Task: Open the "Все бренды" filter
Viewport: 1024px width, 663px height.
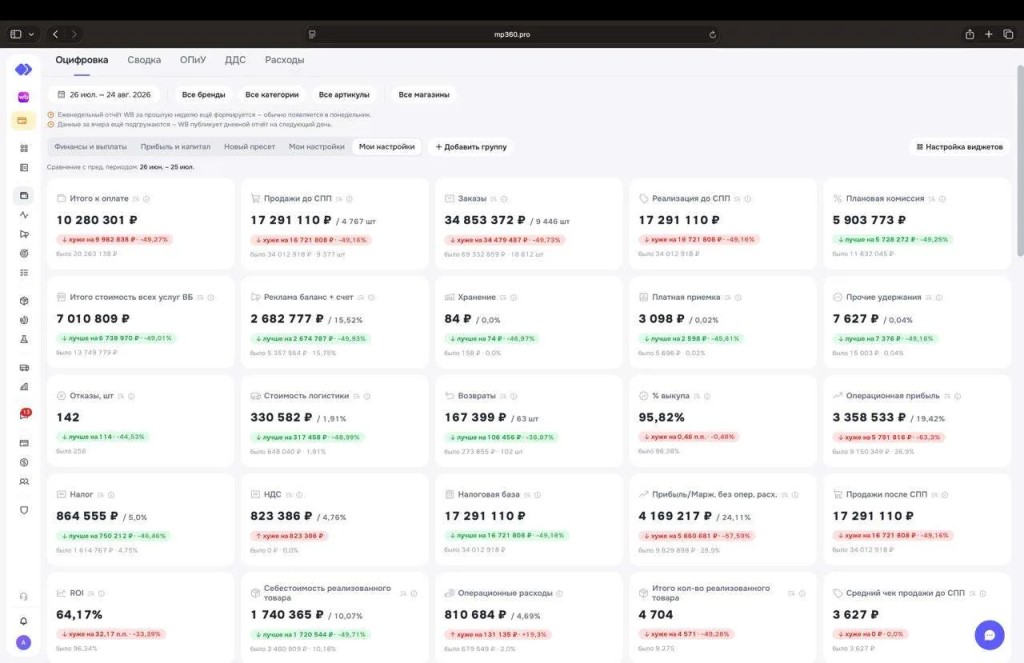Action: tap(204, 95)
